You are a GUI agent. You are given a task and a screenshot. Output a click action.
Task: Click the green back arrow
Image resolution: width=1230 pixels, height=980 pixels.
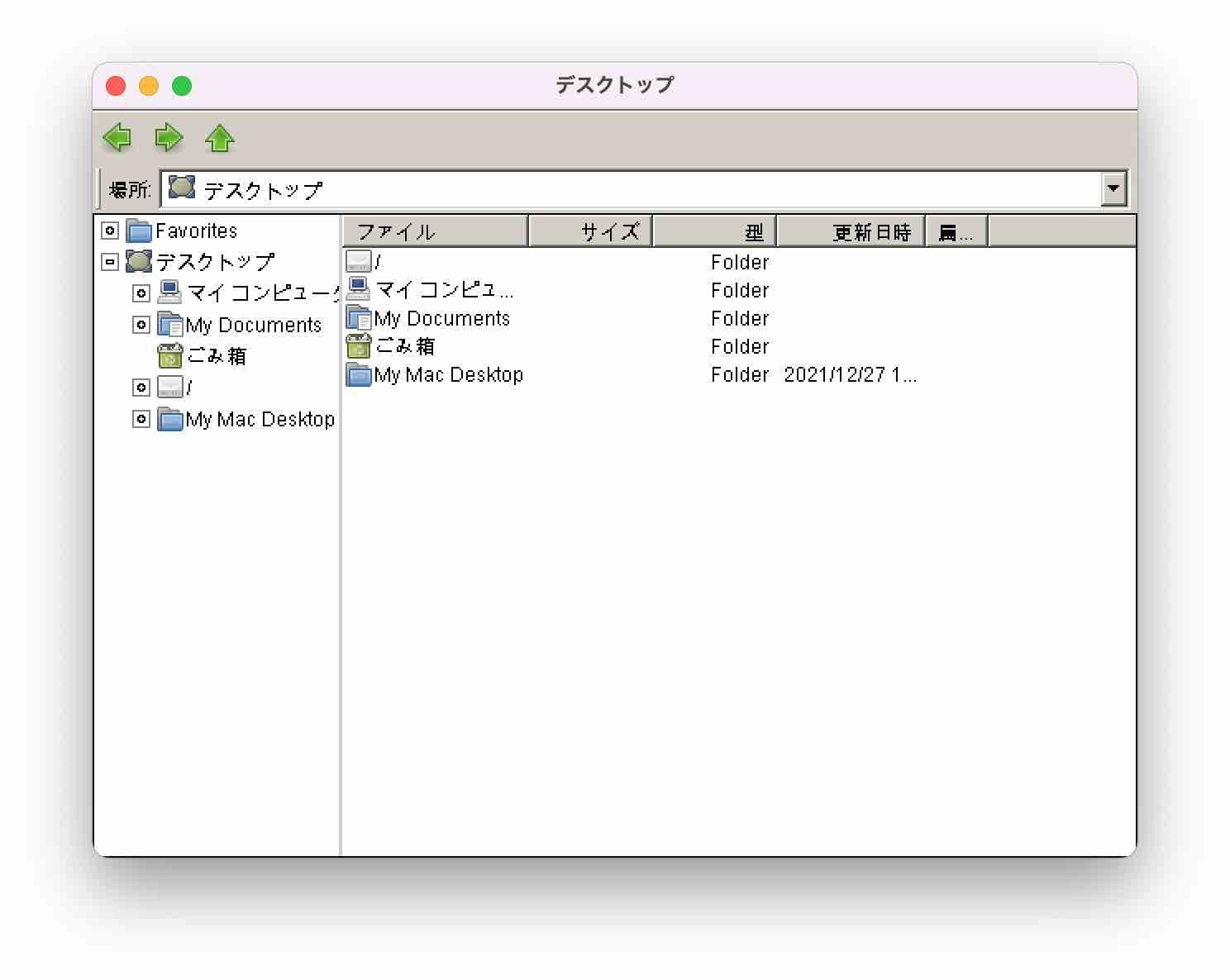[117, 137]
